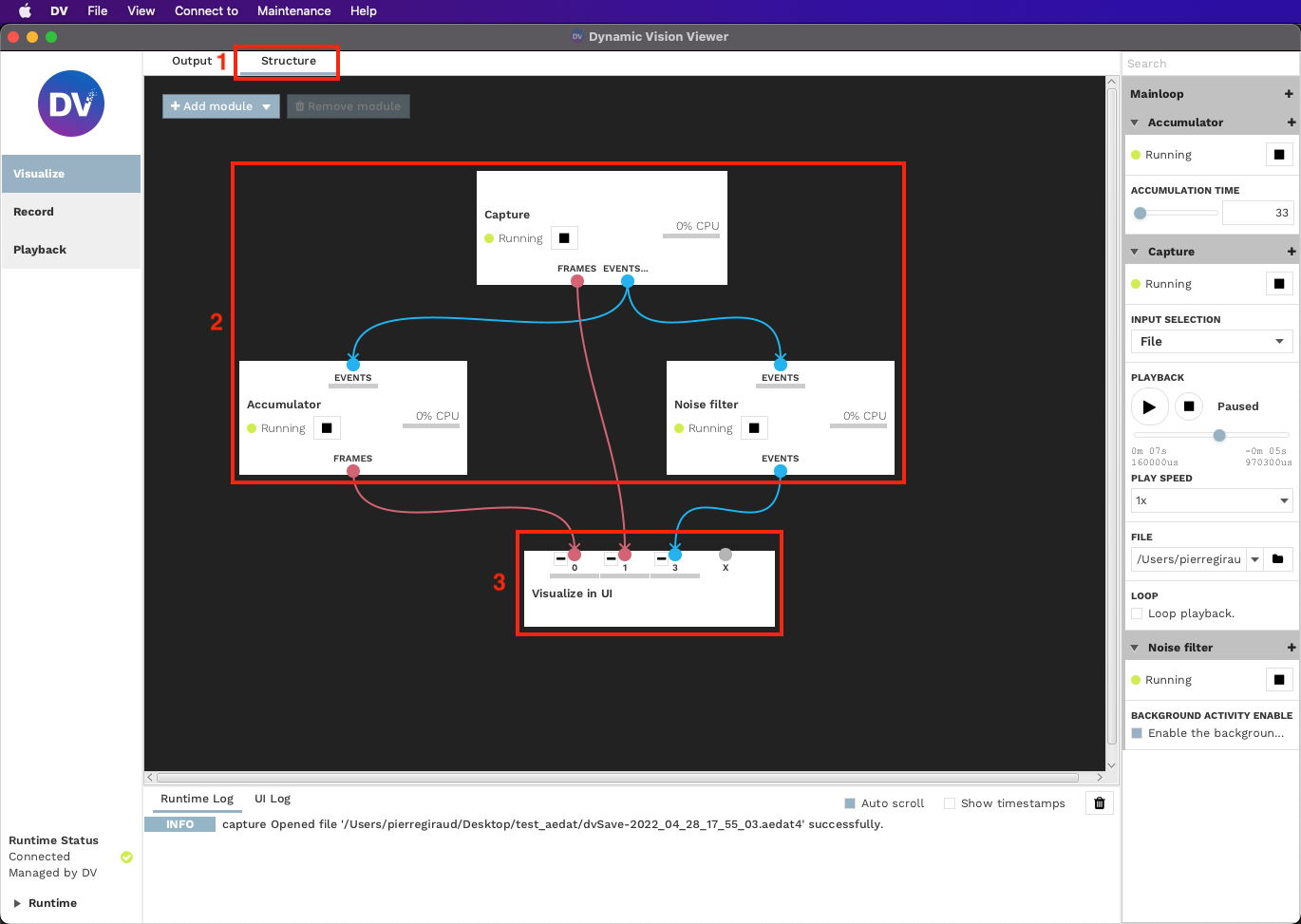1301x924 pixels.
Task: Enable Show timestamps checkbox
Action: tap(950, 803)
